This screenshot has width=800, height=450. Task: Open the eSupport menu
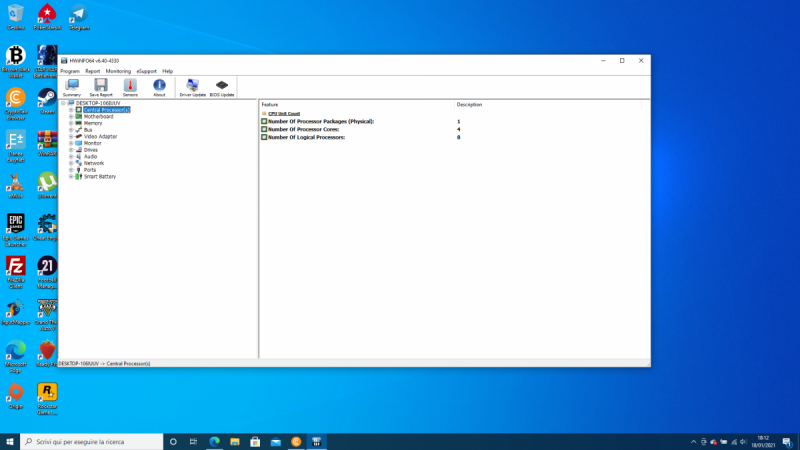(x=146, y=71)
